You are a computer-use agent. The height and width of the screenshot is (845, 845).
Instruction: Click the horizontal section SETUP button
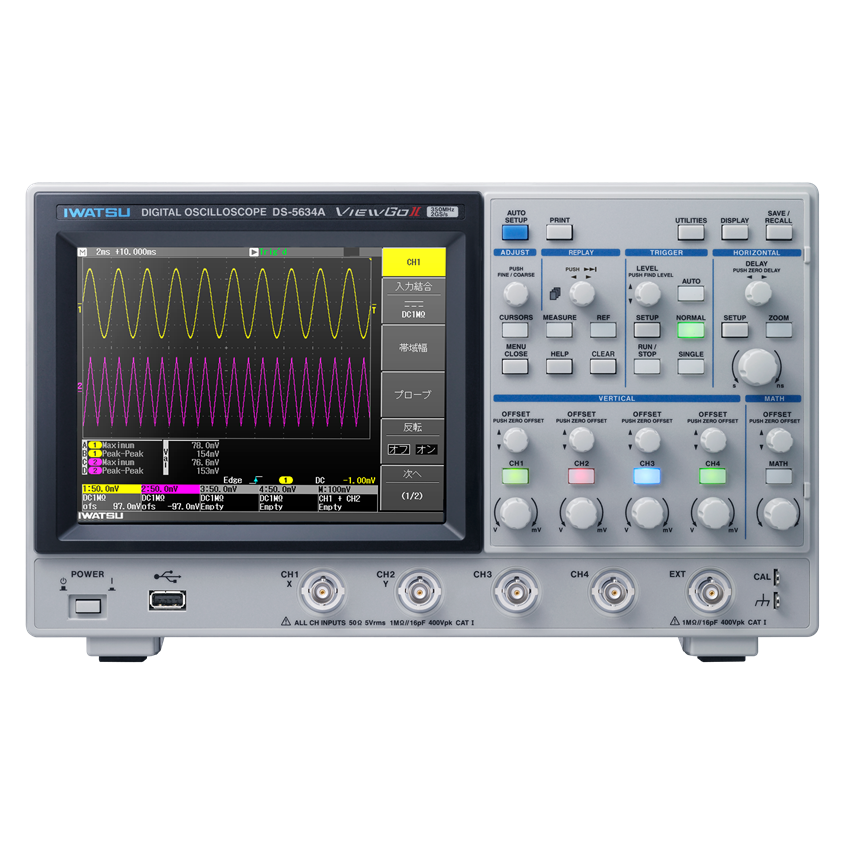pos(735,330)
